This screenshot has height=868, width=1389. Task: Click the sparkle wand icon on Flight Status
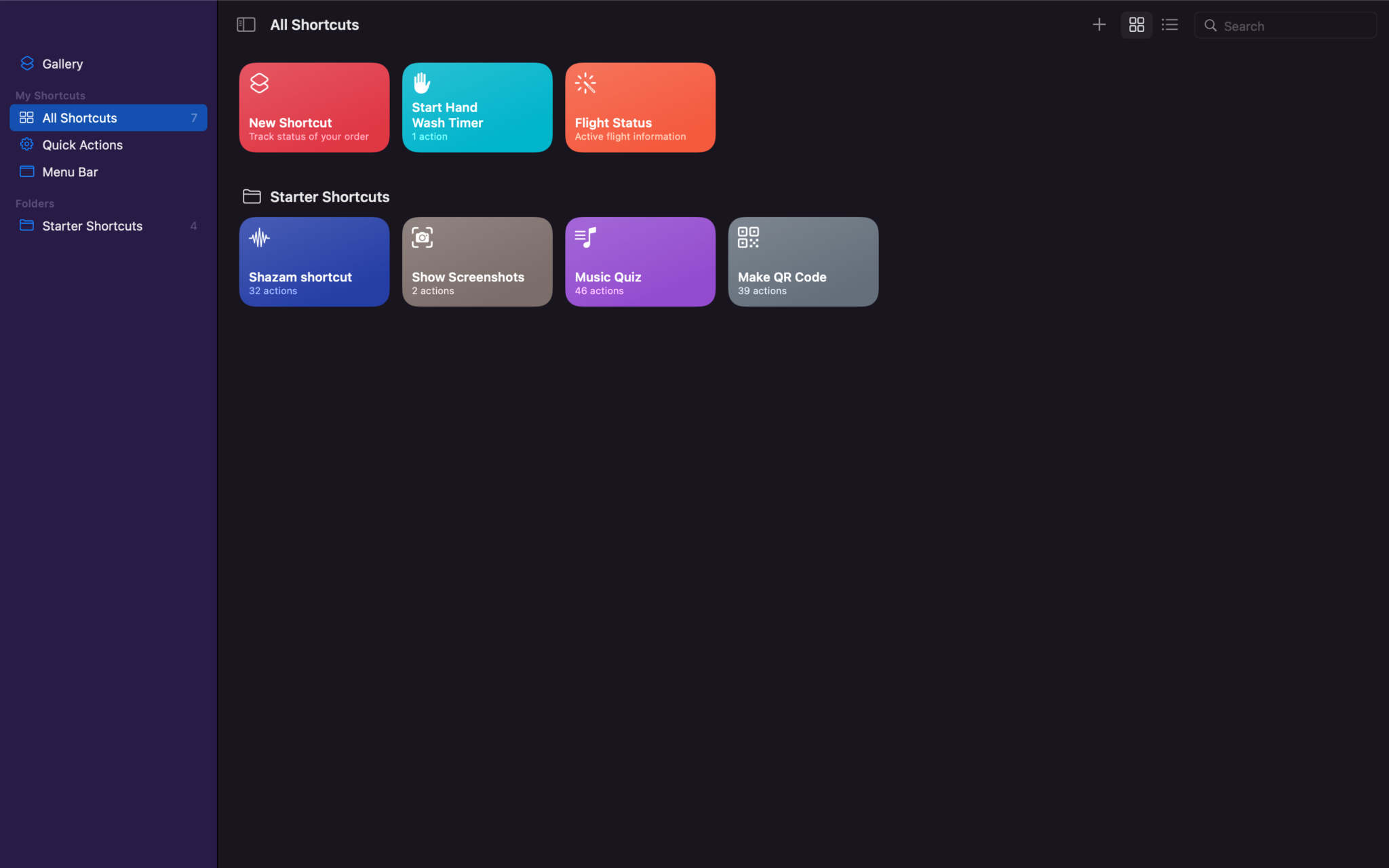(x=585, y=83)
